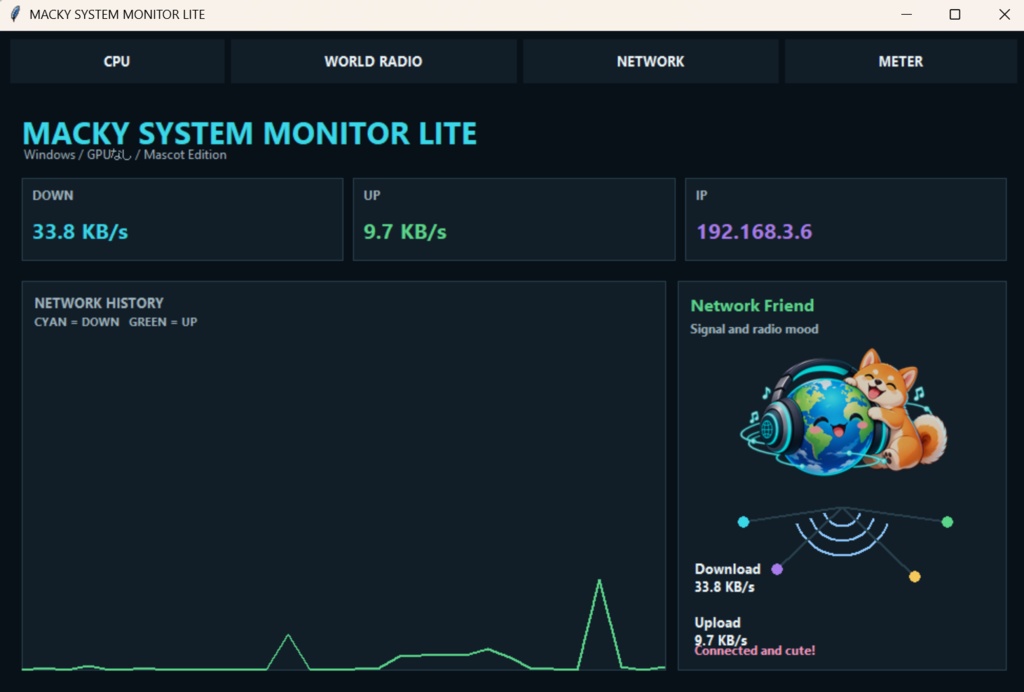
Task: Select the NETWORK tab
Action: click(650, 61)
